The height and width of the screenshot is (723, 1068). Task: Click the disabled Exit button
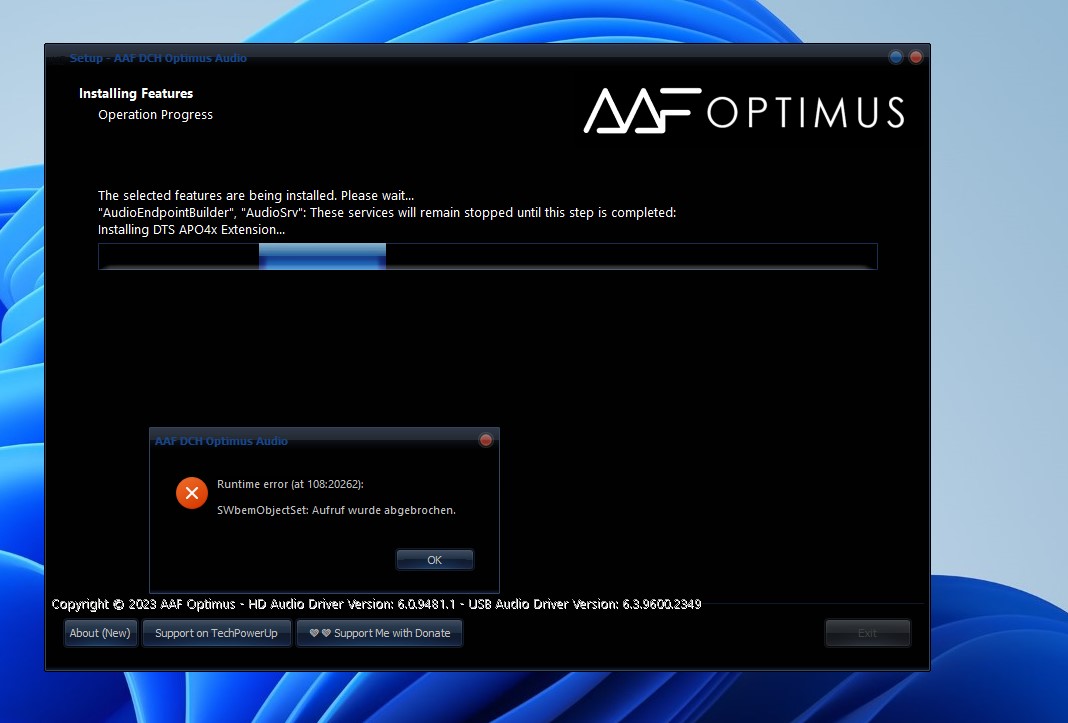(867, 633)
